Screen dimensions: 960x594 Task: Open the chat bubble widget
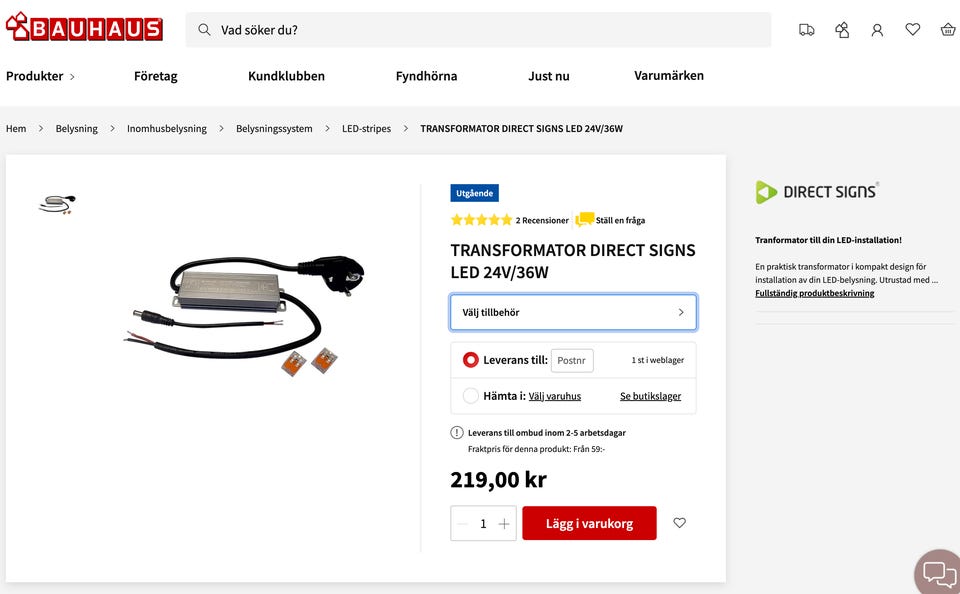(x=939, y=574)
